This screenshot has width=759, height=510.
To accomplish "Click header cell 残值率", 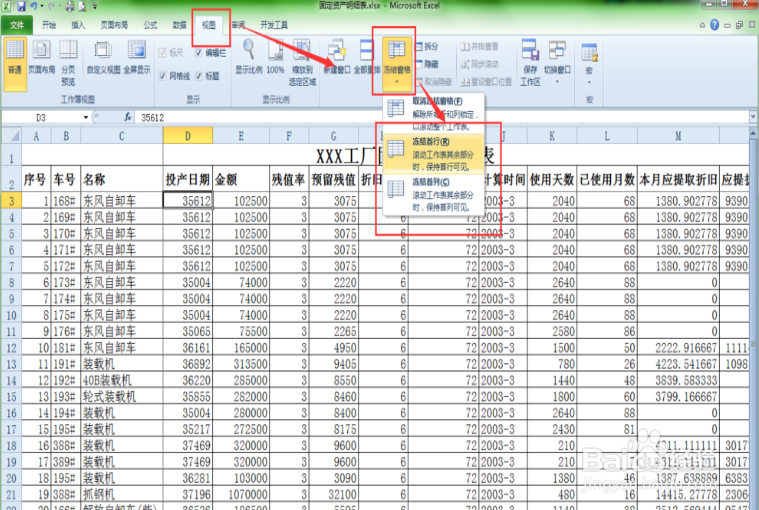I will 289,180.
